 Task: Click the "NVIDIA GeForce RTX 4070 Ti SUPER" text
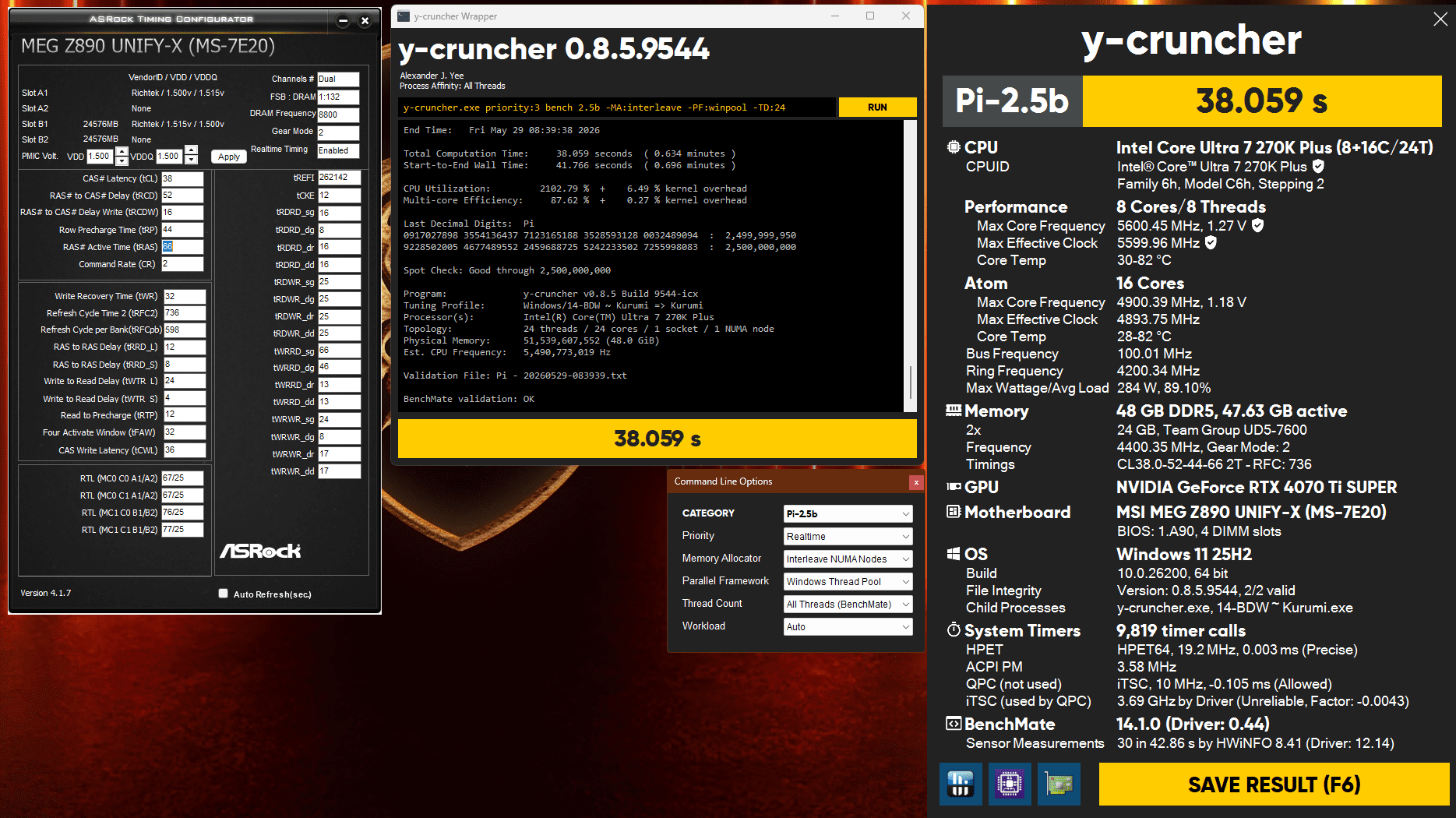1257,487
